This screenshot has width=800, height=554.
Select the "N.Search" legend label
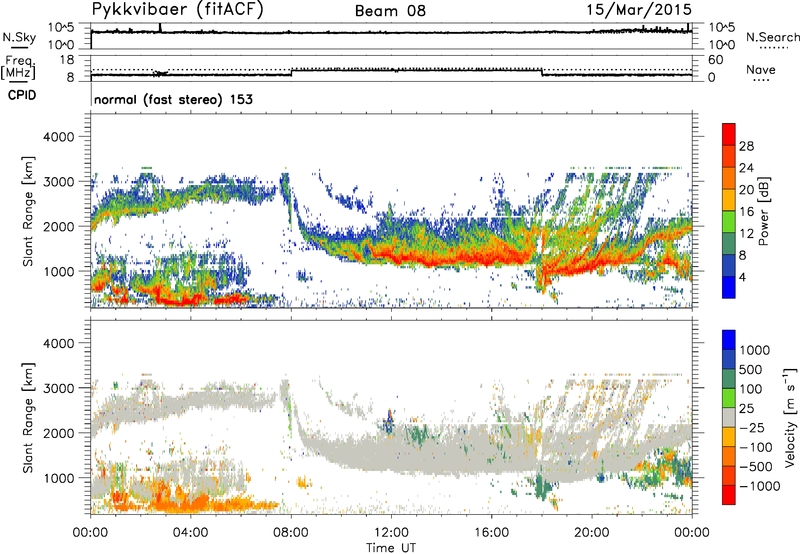pyautogui.click(x=773, y=37)
